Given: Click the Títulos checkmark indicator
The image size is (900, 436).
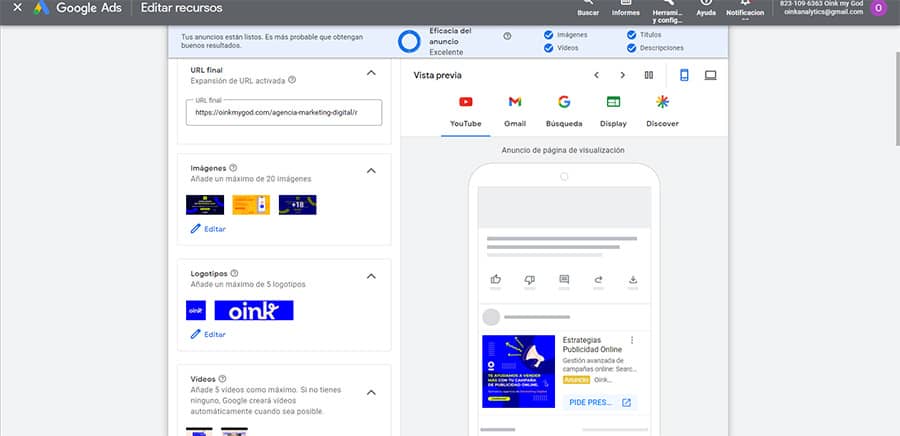Looking at the screenshot, I should tap(631, 34).
